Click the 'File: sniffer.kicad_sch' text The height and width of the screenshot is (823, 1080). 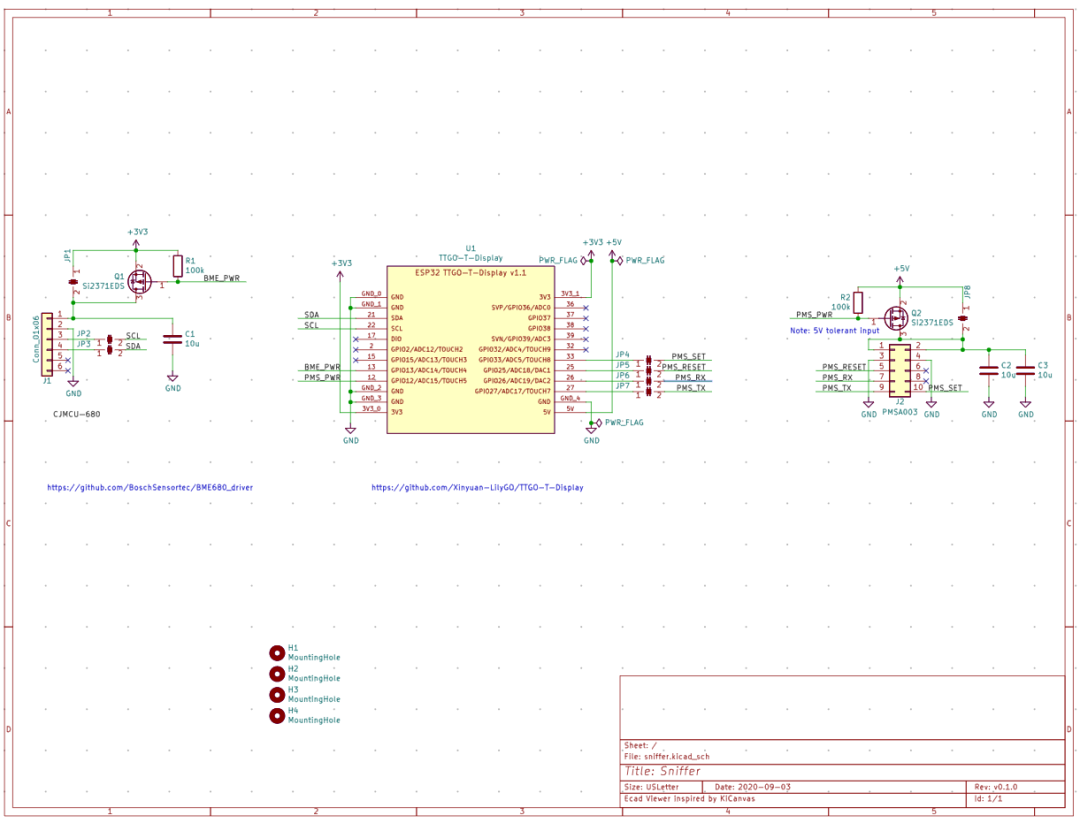click(667, 756)
